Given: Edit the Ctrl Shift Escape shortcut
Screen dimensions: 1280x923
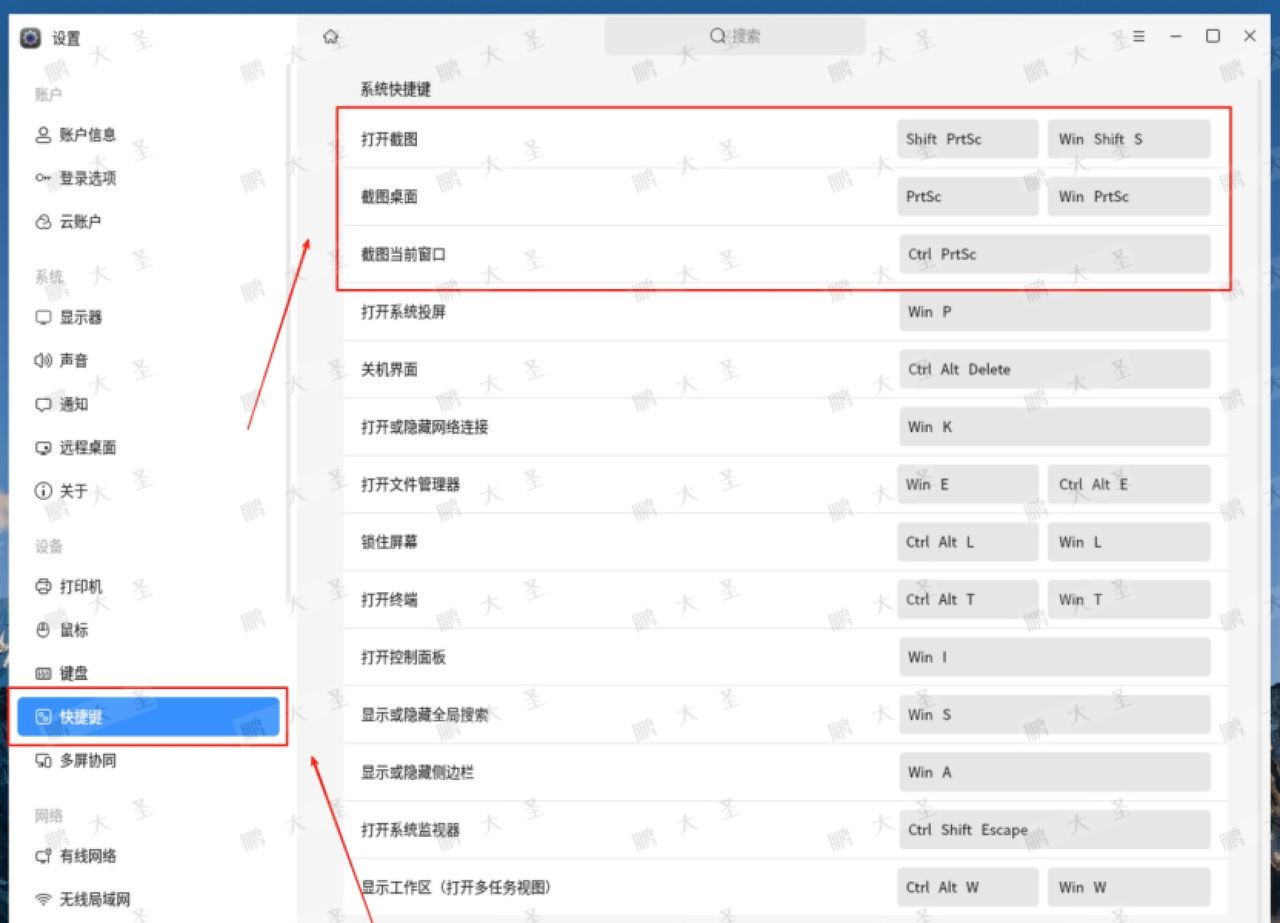Looking at the screenshot, I should click(1055, 830).
